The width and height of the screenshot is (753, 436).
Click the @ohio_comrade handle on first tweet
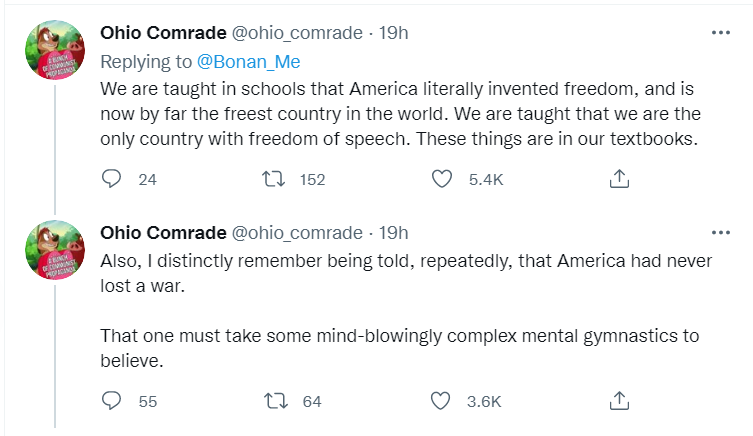(297, 33)
